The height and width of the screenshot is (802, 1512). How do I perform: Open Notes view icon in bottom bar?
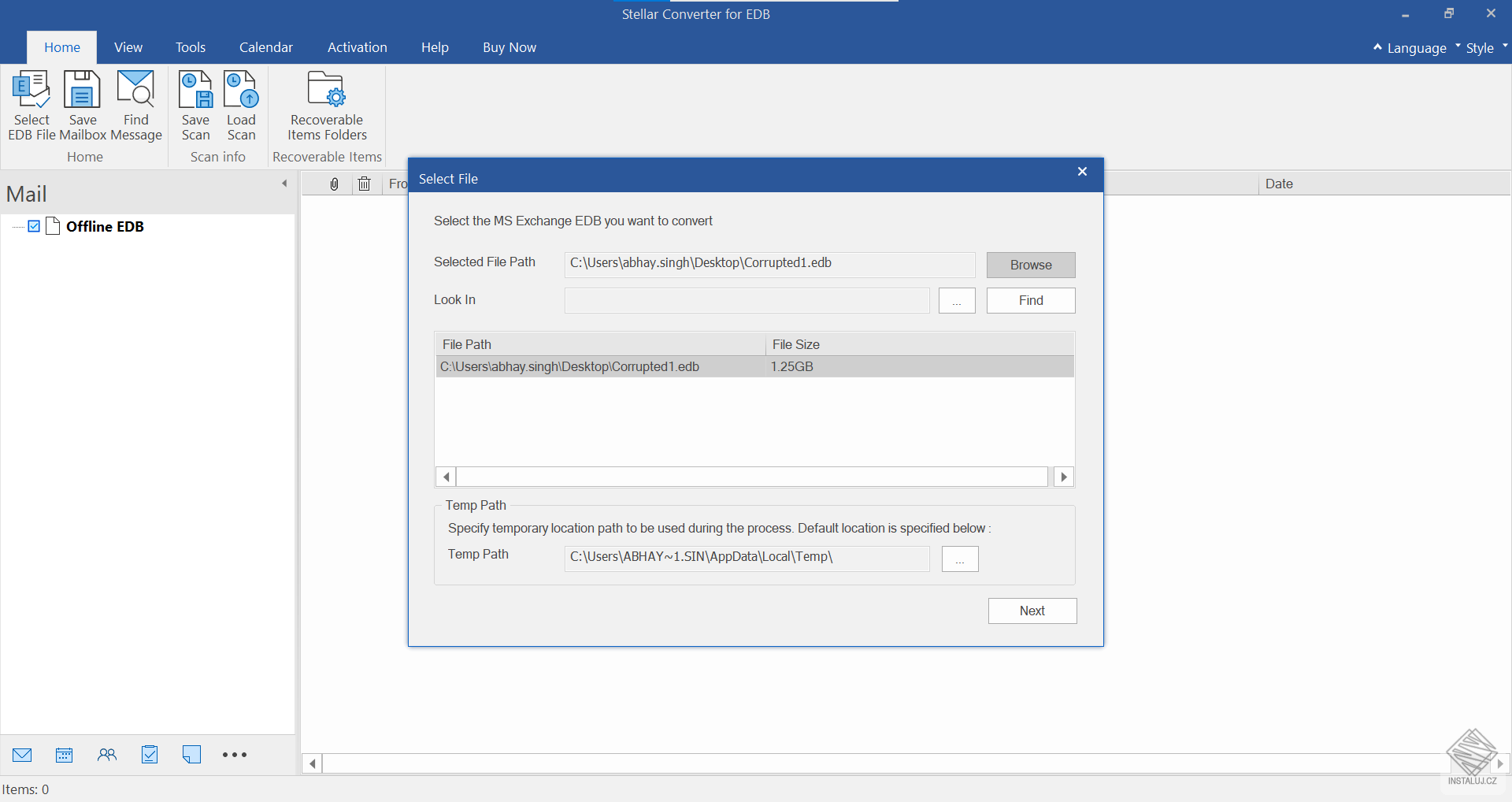point(191,755)
